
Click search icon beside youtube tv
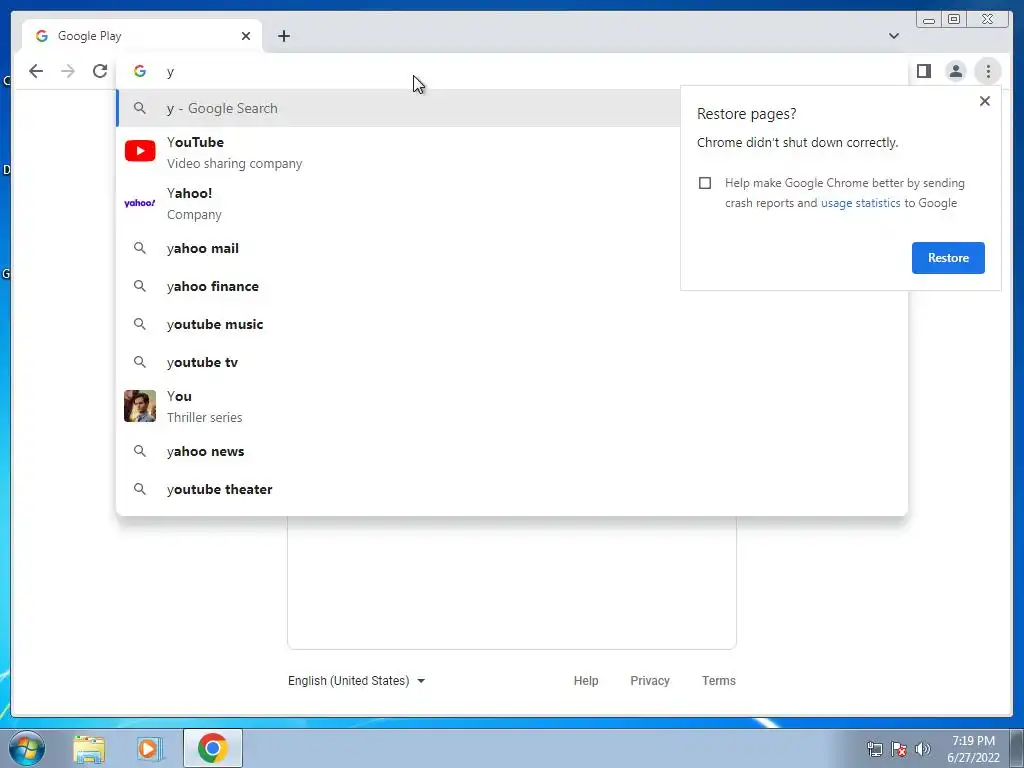click(x=140, y=362)
